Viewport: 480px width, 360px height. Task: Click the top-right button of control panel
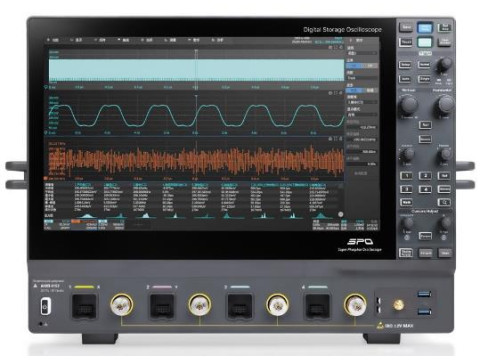point(444,28)
